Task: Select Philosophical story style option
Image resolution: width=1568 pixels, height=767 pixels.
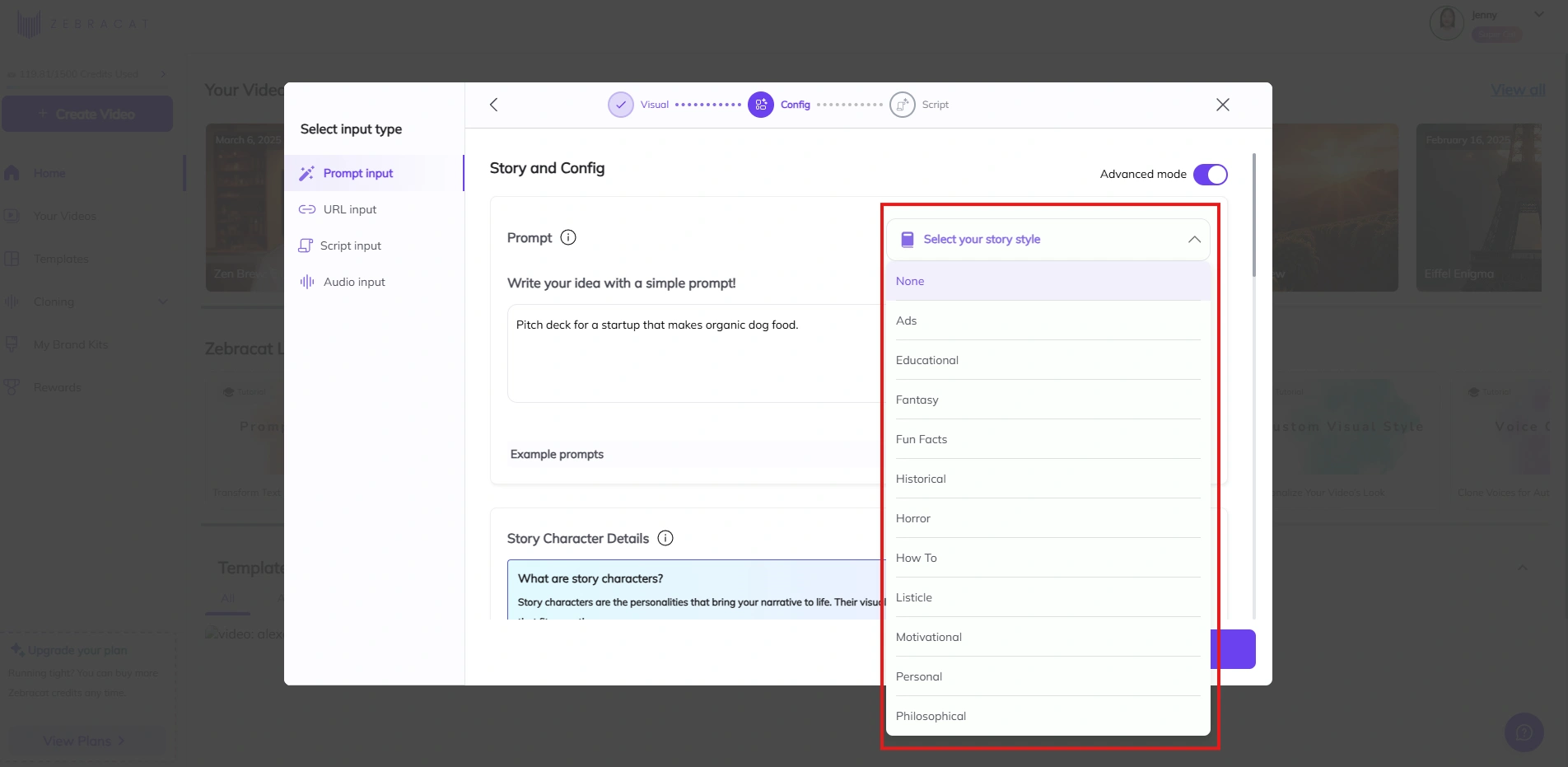Action: pos(1048,716)
